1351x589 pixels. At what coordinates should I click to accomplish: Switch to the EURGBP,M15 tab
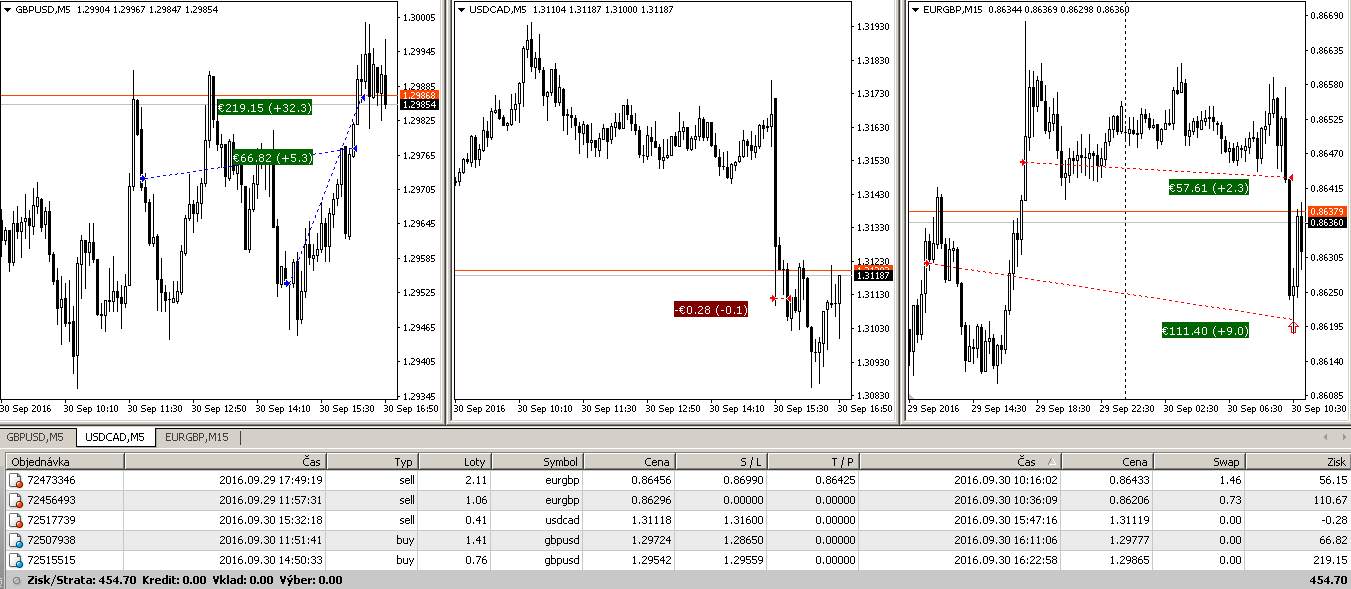pyautogui.click(x=197, y=437)
